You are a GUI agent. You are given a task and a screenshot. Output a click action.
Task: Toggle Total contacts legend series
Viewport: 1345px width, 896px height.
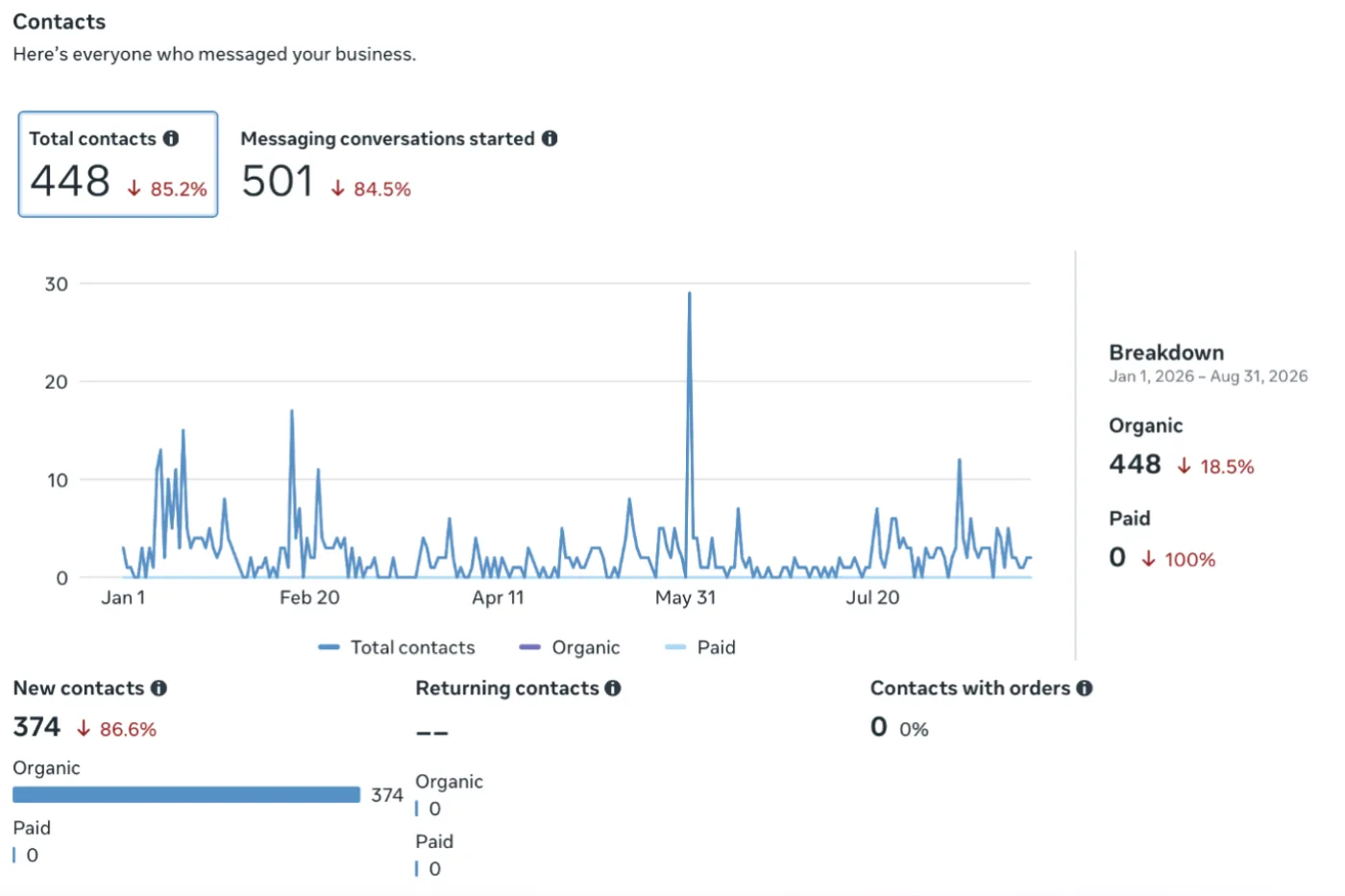[x=397, y=647]
